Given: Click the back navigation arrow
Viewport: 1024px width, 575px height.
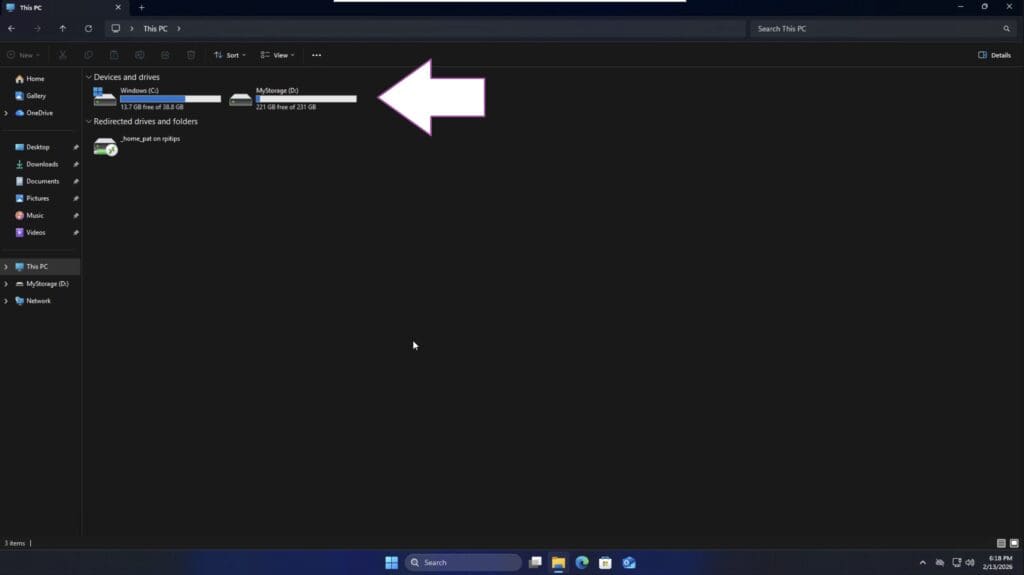Looking at the screenshot, I should click(x=11, y=29).
